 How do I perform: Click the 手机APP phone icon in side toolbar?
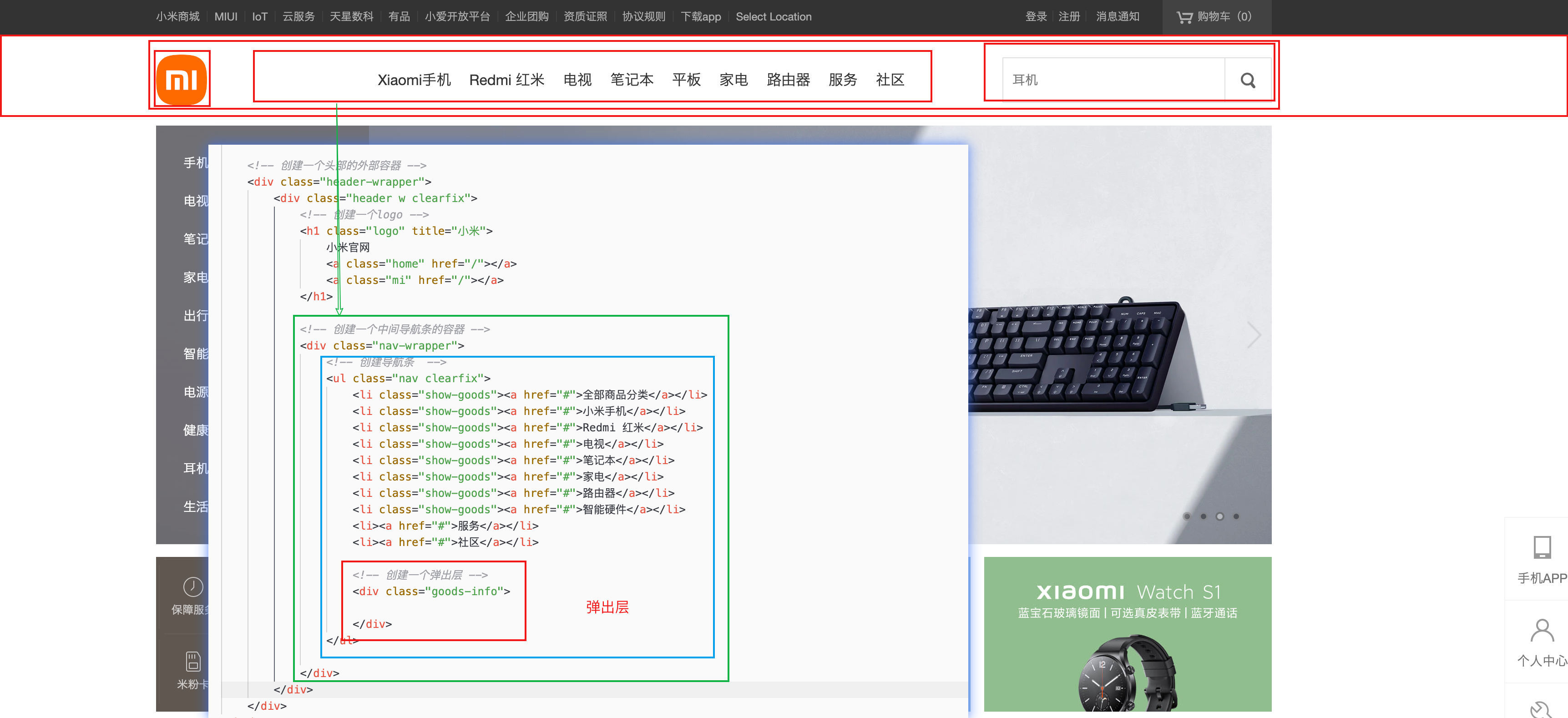click(1541, 547)
